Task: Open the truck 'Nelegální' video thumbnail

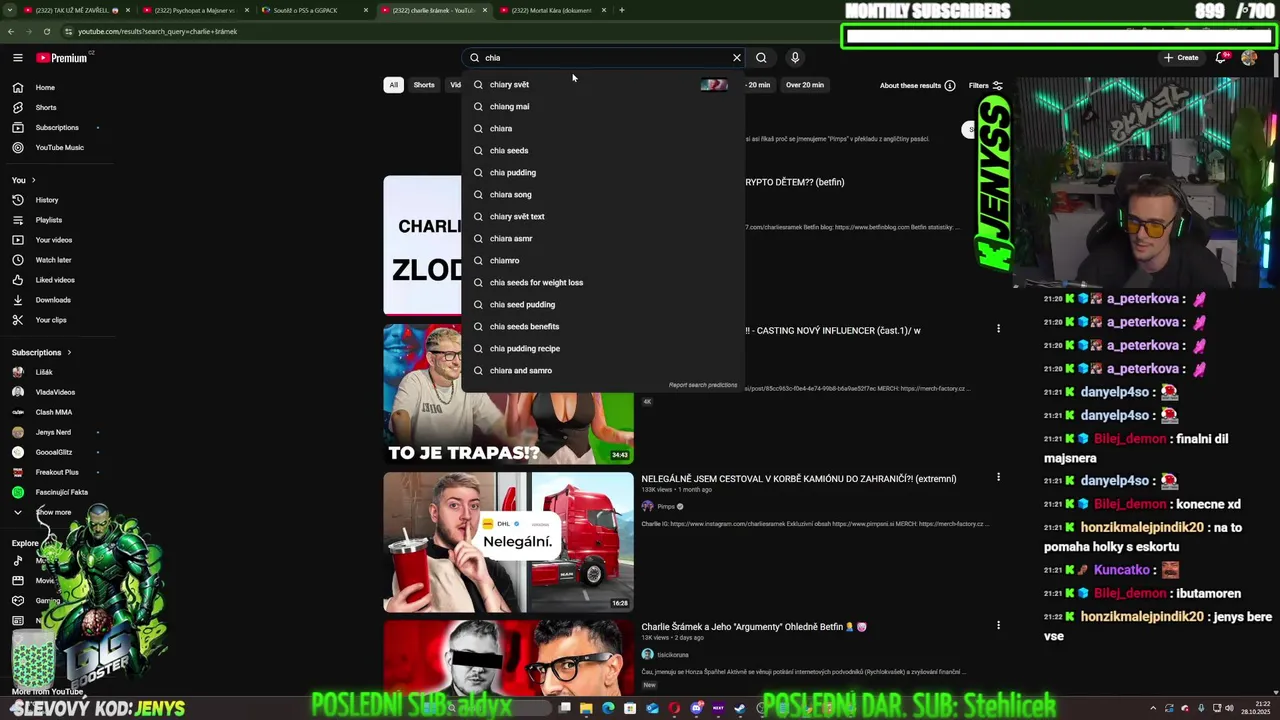Action: 508,542
